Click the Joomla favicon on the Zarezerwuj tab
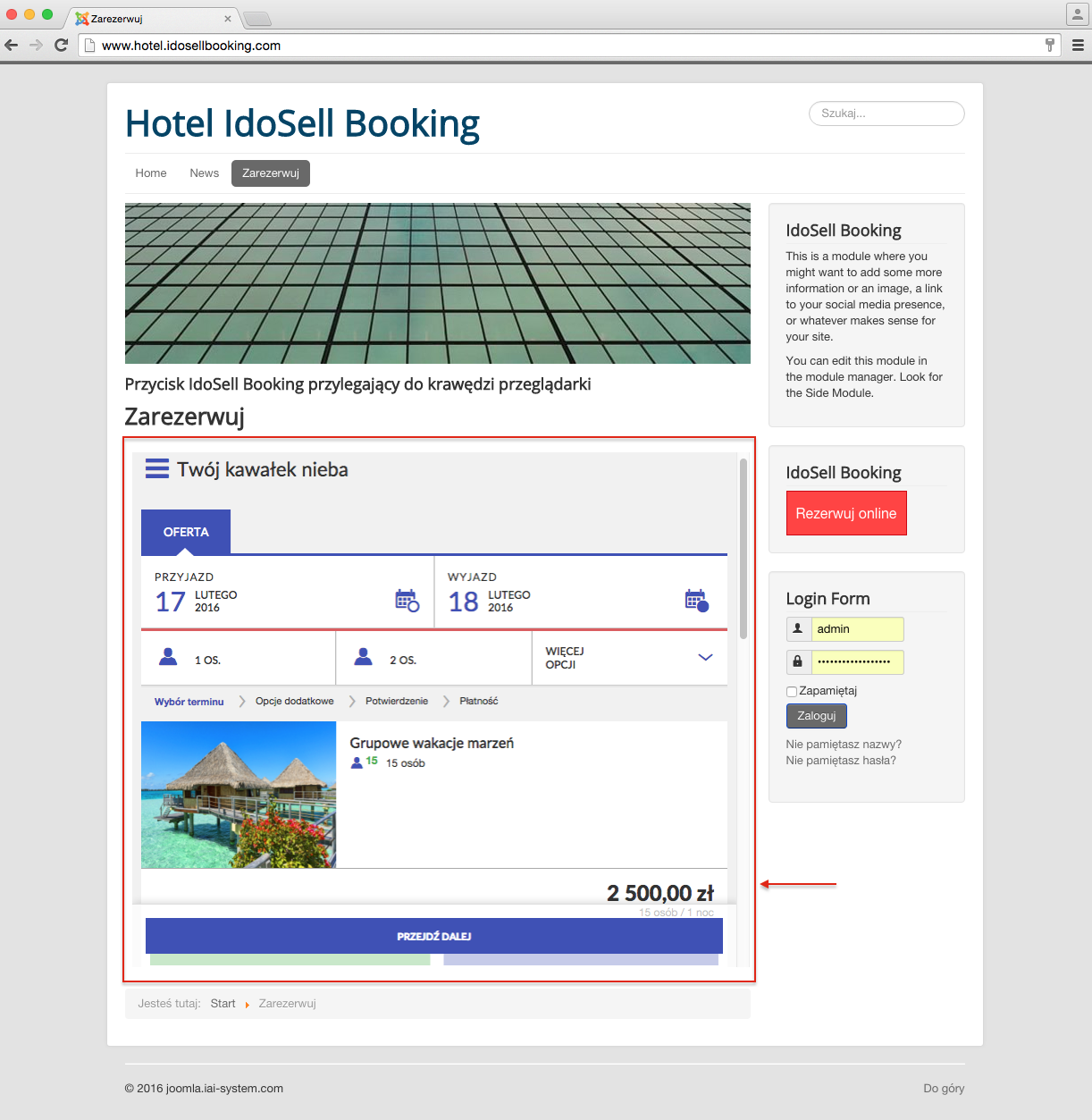 pos(82,19)
